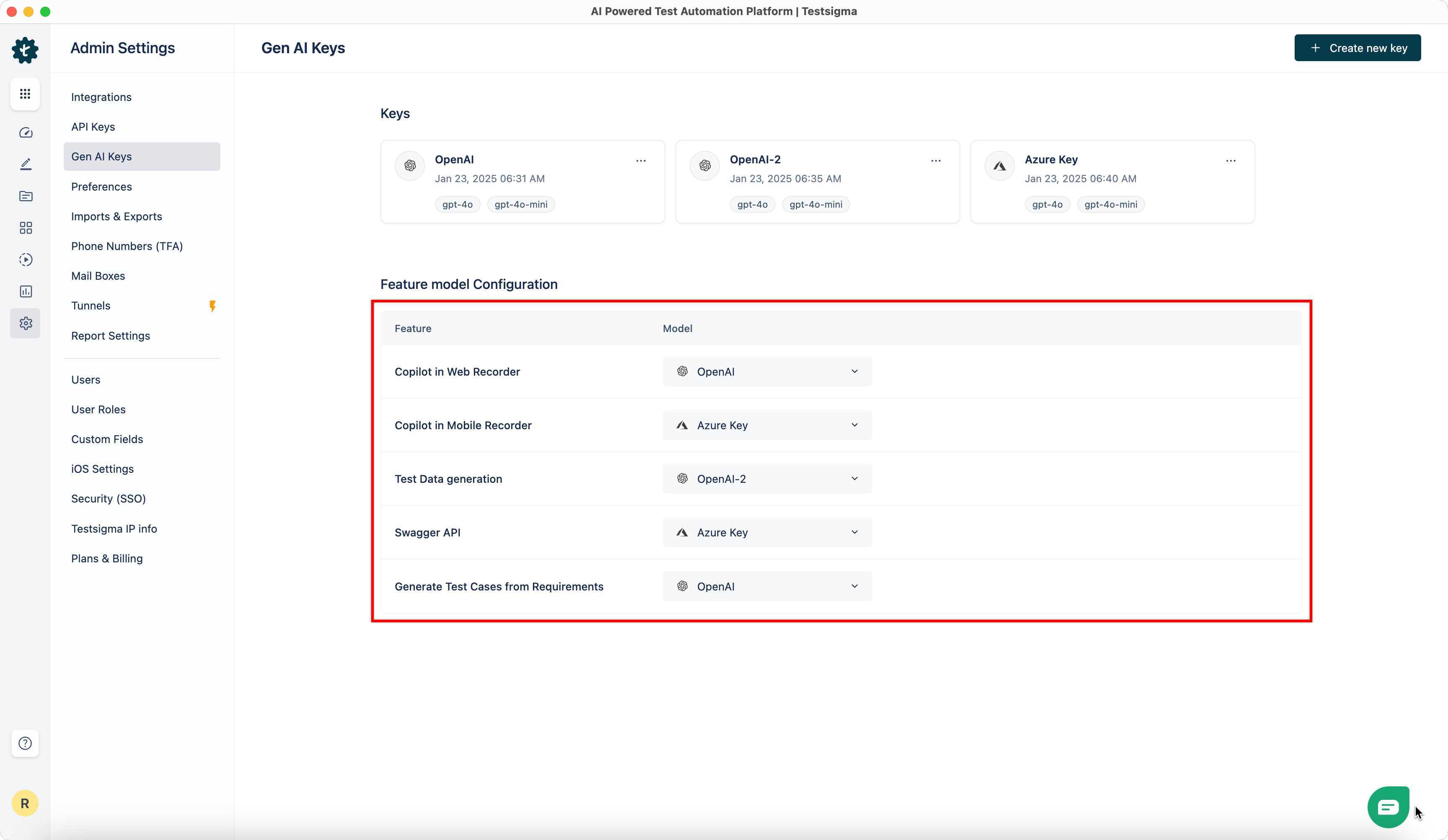Open the apps grid icon in sidebar
Screen dimensions: 1448x840
pos(25,93)
